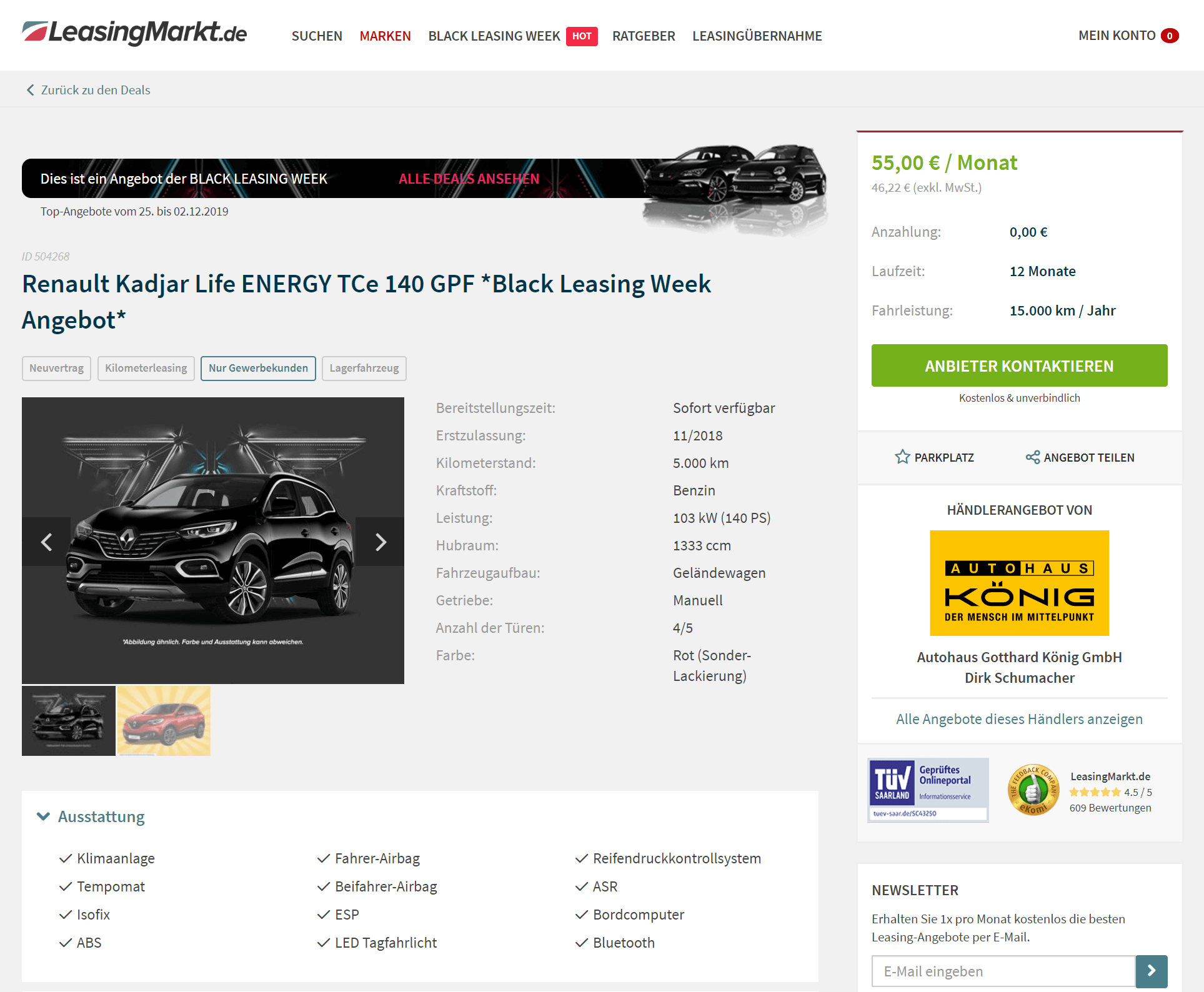Click the ASR equipment entry

pos(605,886)
